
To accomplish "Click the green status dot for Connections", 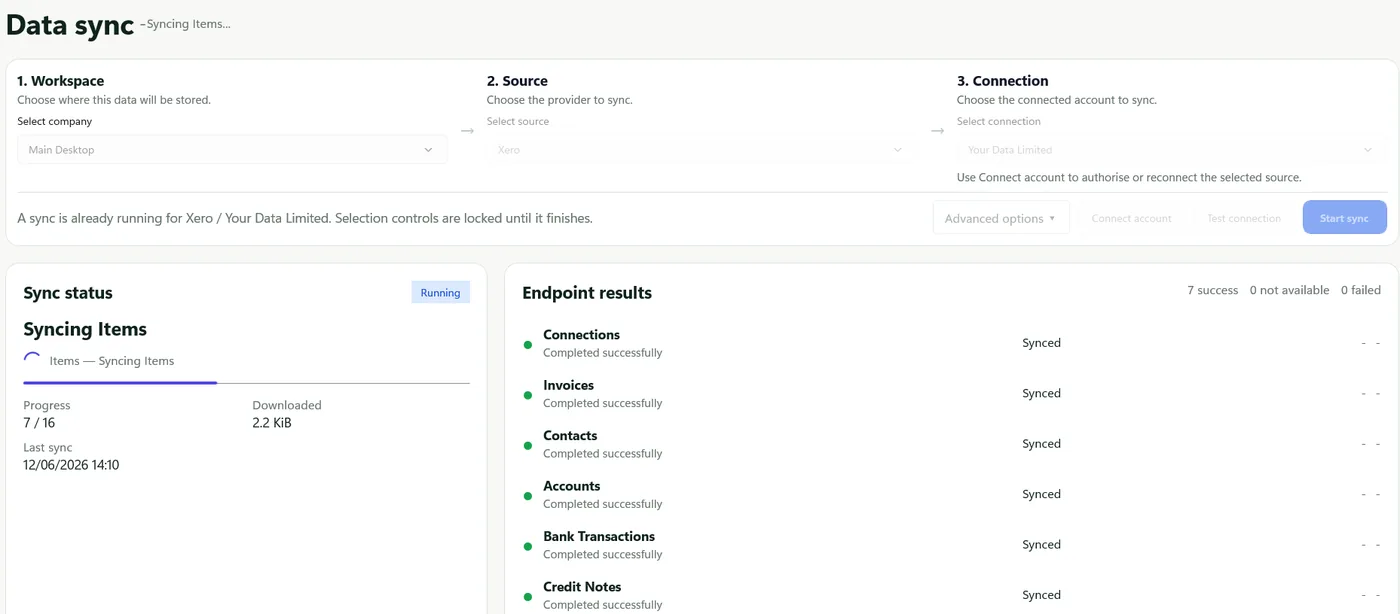I will [528, 345].
